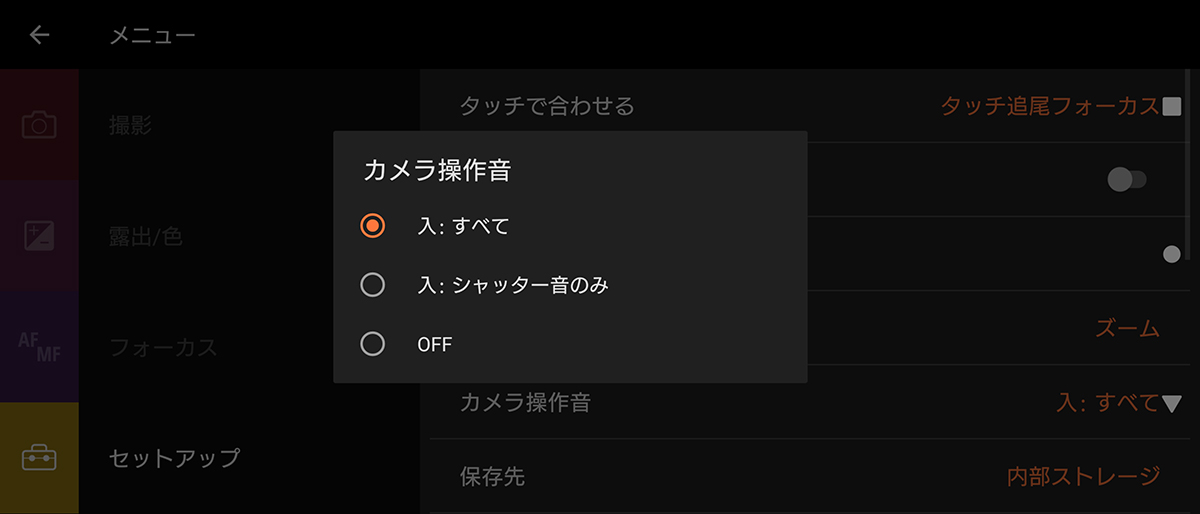Viewport: 1200px width, 514px height.
Task: Click the タッチ追尾フォーカス value text
Action: [1049, 106]
